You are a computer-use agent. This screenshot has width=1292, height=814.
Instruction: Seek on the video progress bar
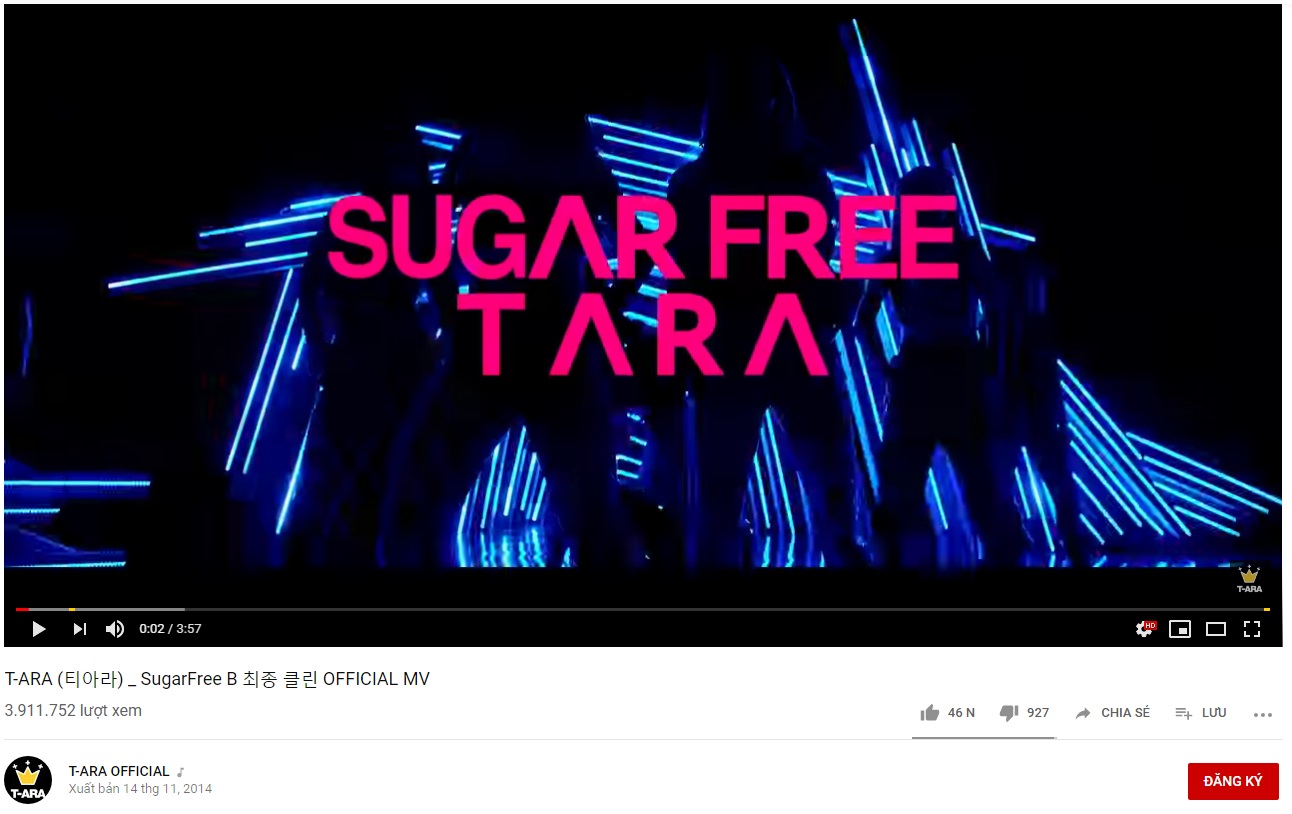tap(642, 609)
